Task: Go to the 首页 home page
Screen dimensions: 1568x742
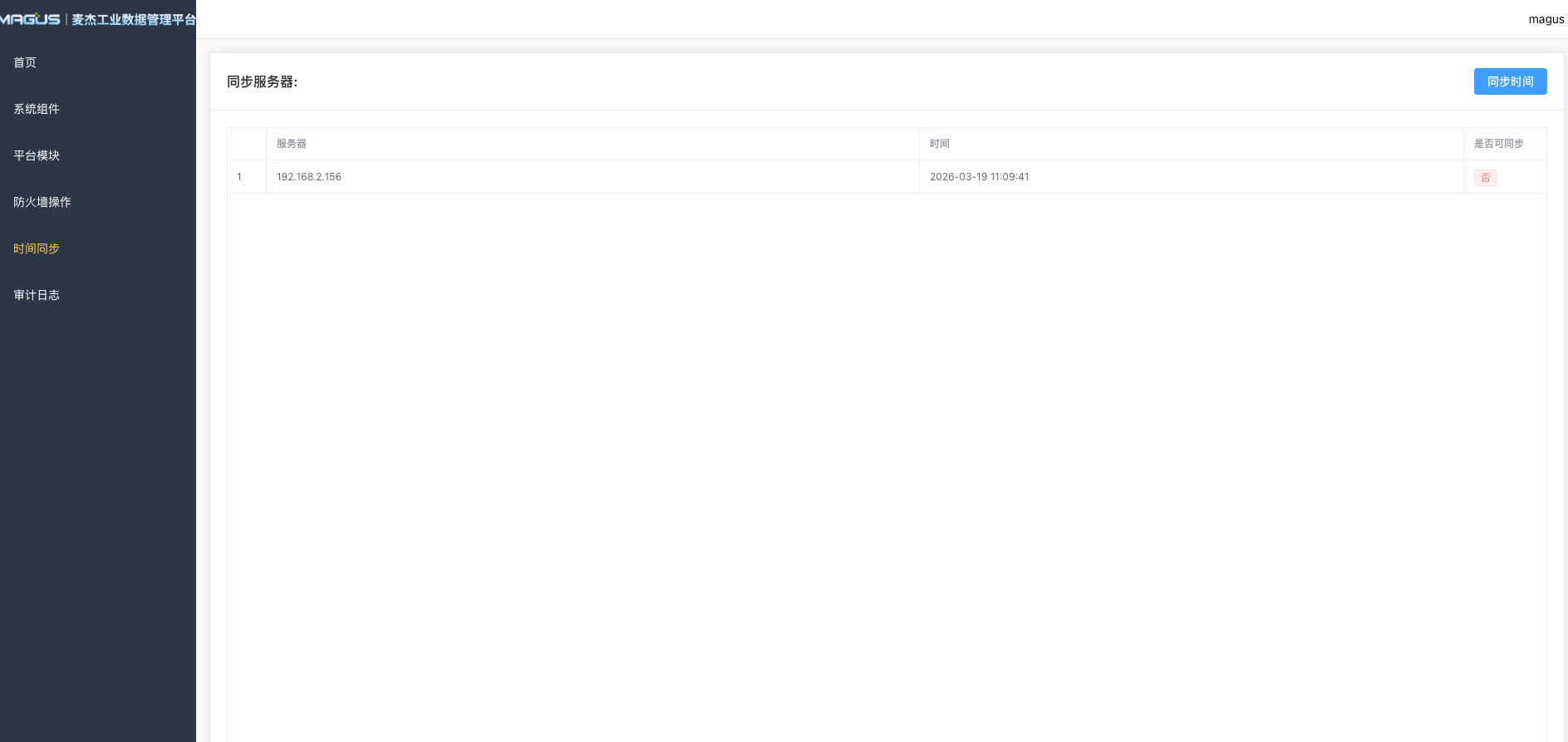Action: coord(25,62)
